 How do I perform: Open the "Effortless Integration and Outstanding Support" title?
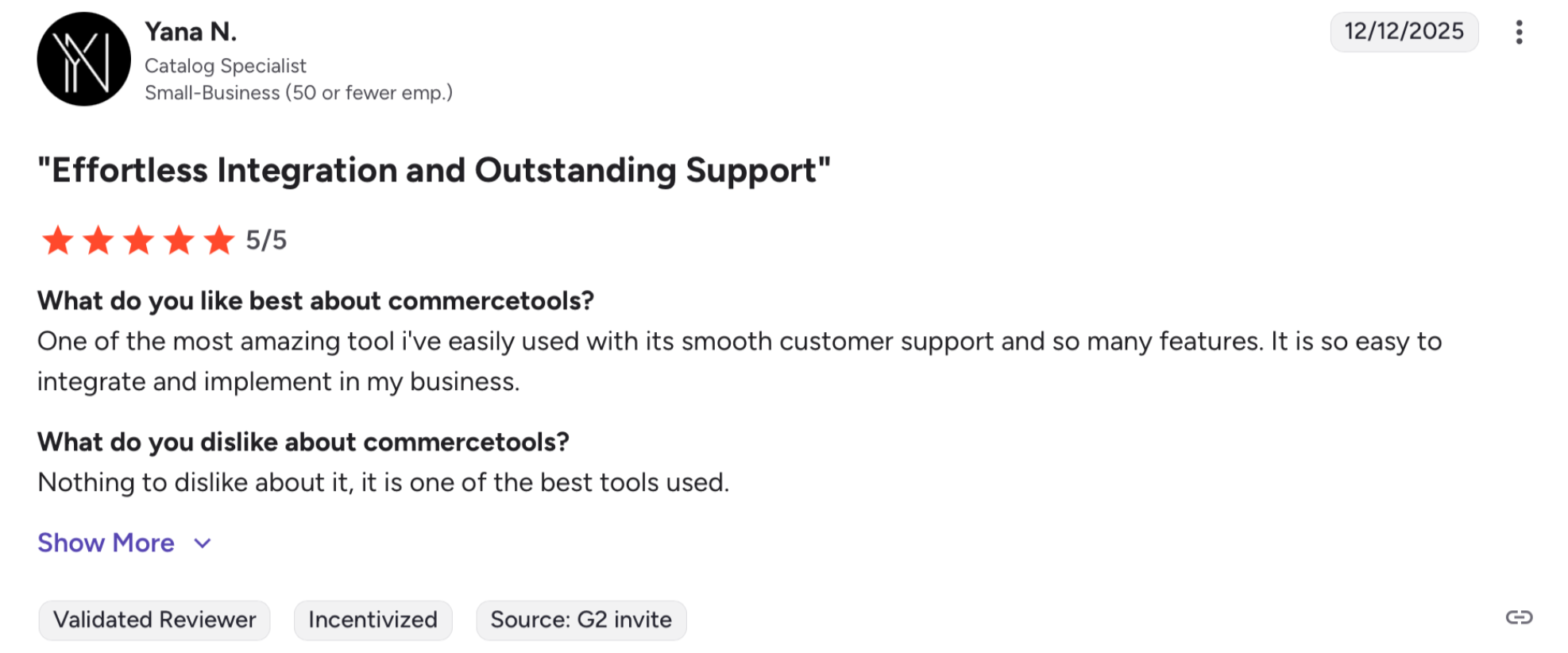(434, 170)
